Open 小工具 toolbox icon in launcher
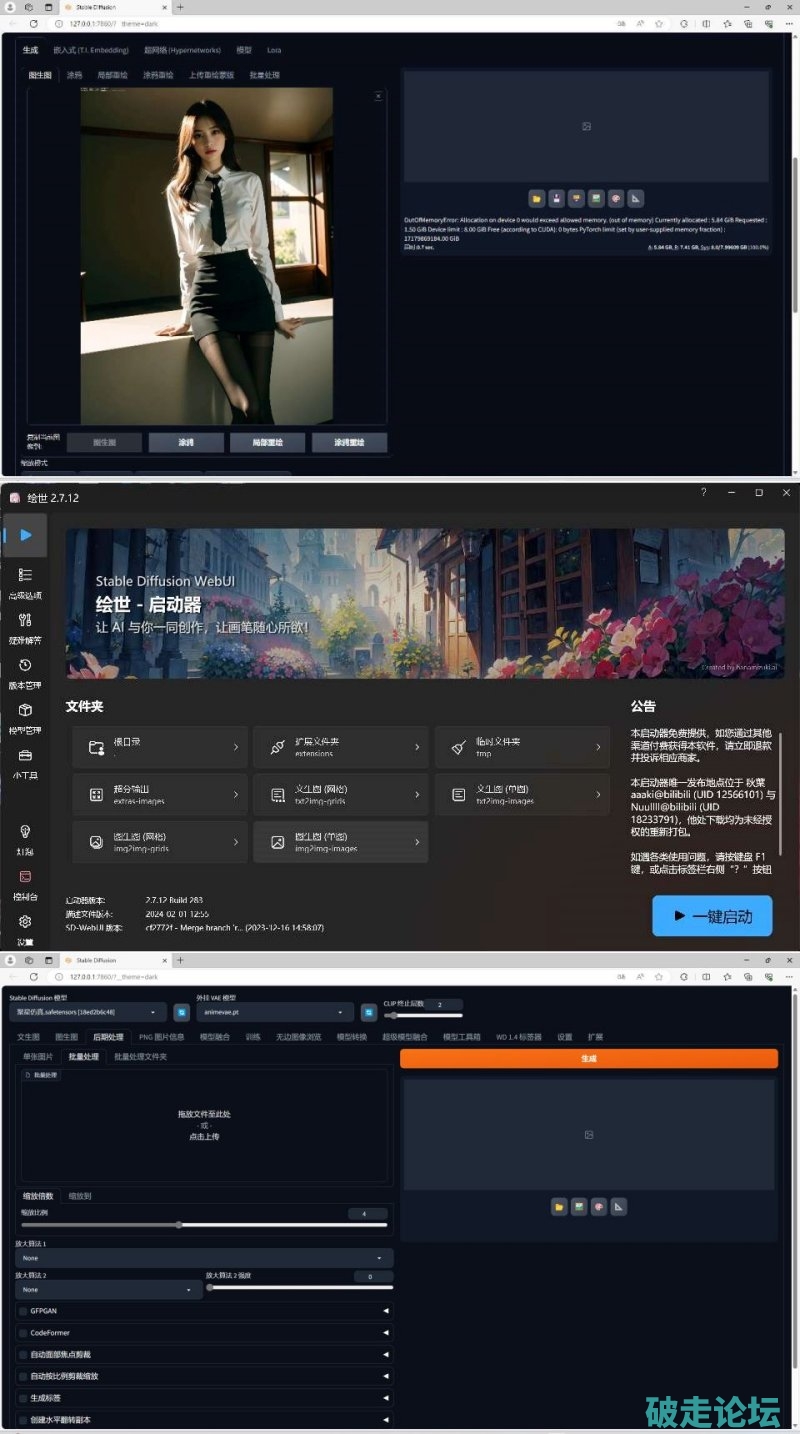The height and width of the screenshot is (1434, 800). pyautogui.click(x=25, y=756)
